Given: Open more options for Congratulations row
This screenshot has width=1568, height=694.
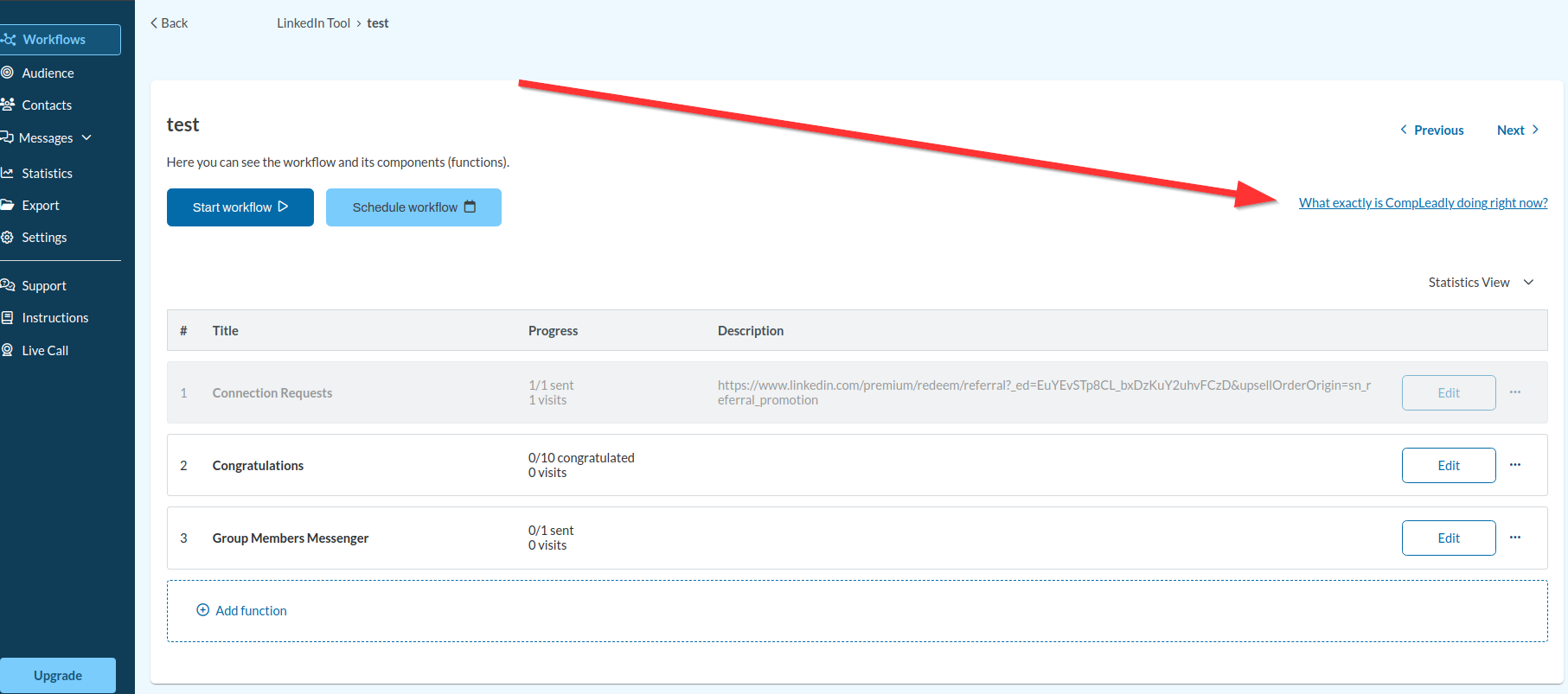Looking at the screenshot, I should coord(1515,465).
